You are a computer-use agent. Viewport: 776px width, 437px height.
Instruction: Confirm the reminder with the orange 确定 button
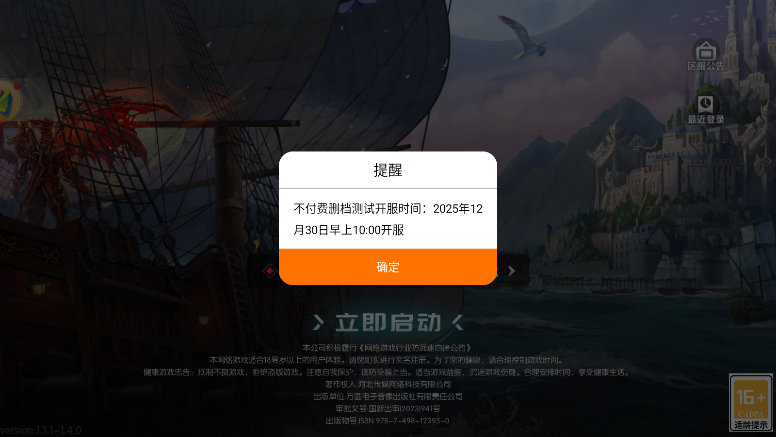388,267
